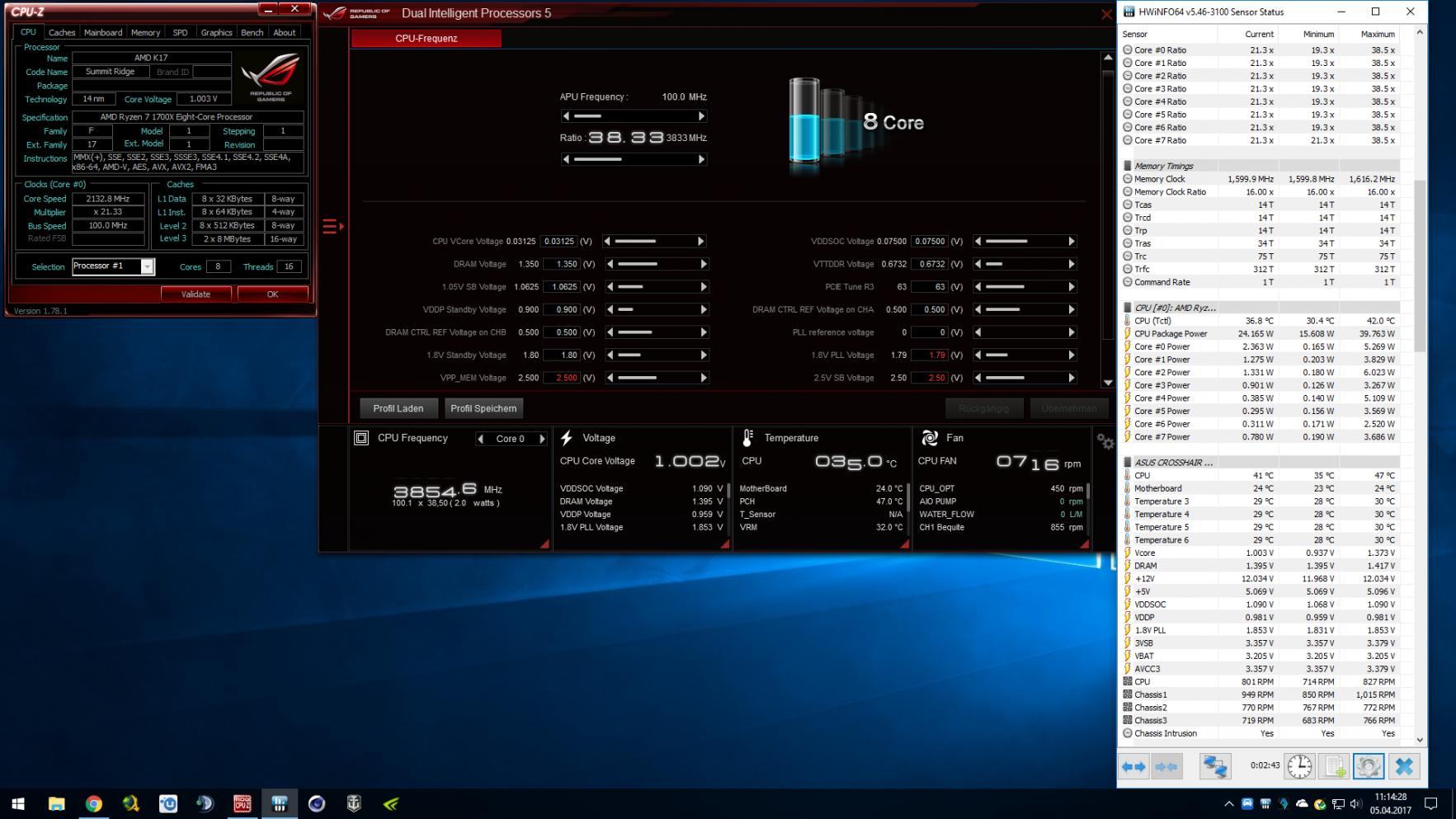Expand the Temperature panel corner arrow
The height and width of the screenshot is (819, 1456).
904,544
